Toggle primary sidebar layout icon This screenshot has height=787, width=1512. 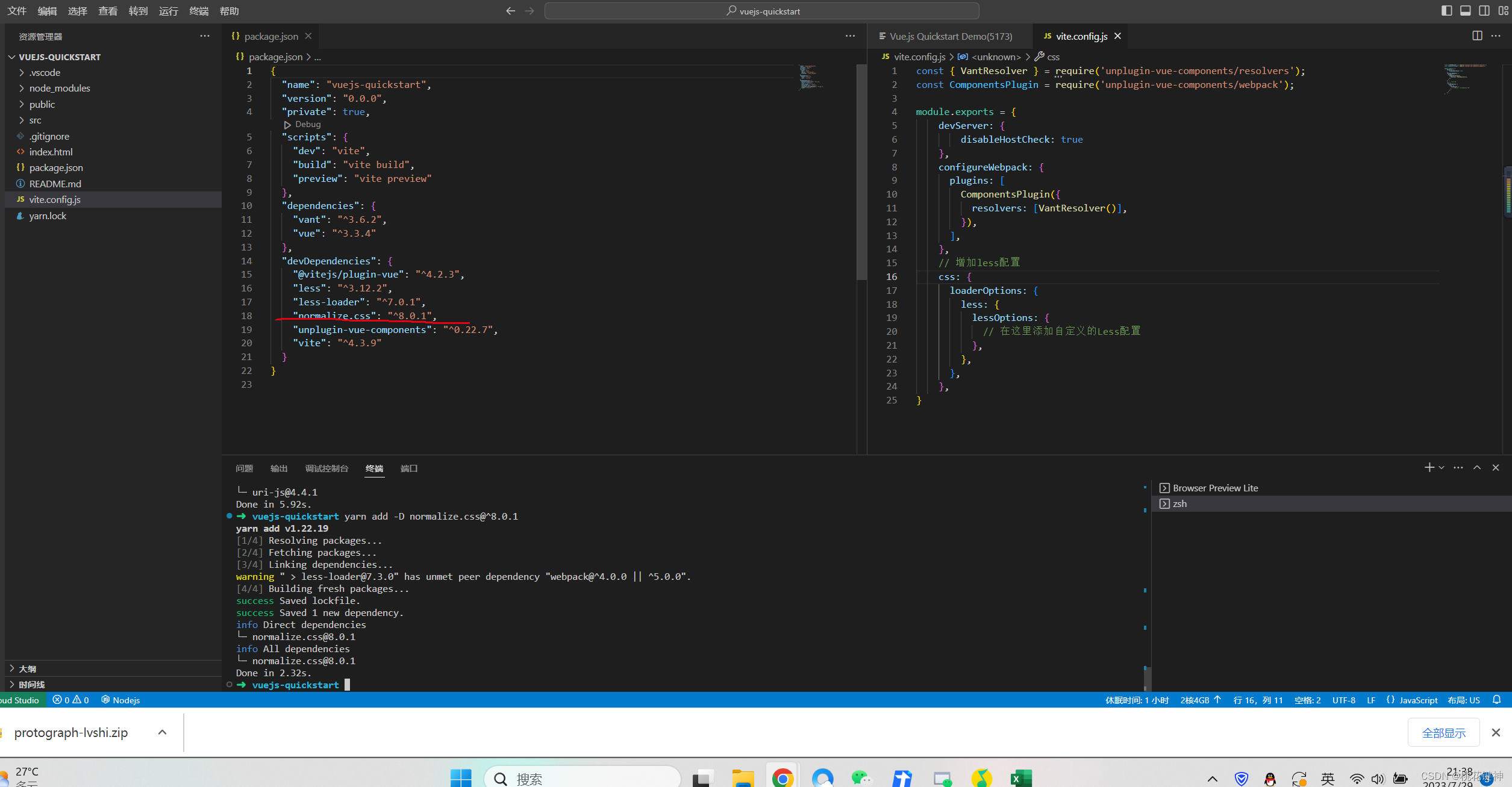(x=1446, y=11)
